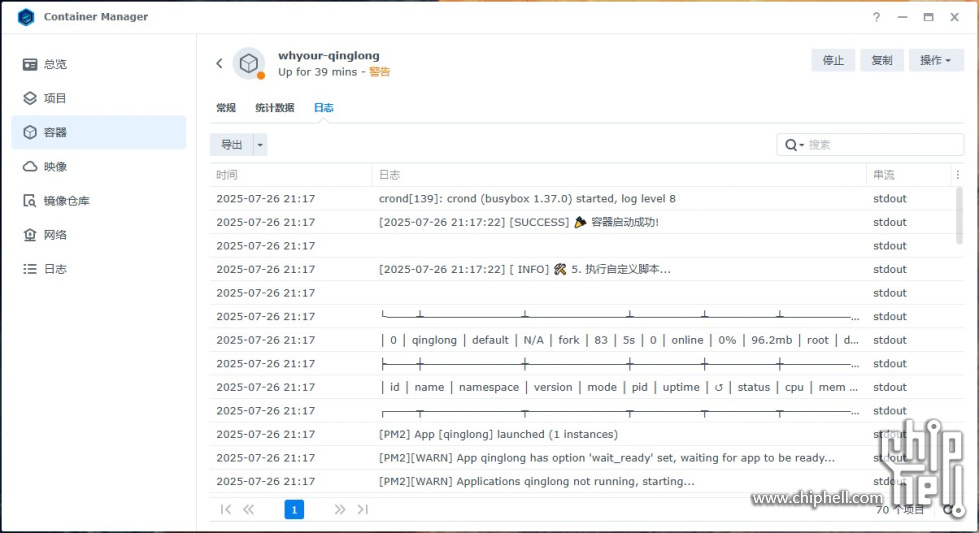Image resolution: width=979 pixels, height=533 pixels.
Task: Open the column options three-dot menu
Action: tap(958, 175)
